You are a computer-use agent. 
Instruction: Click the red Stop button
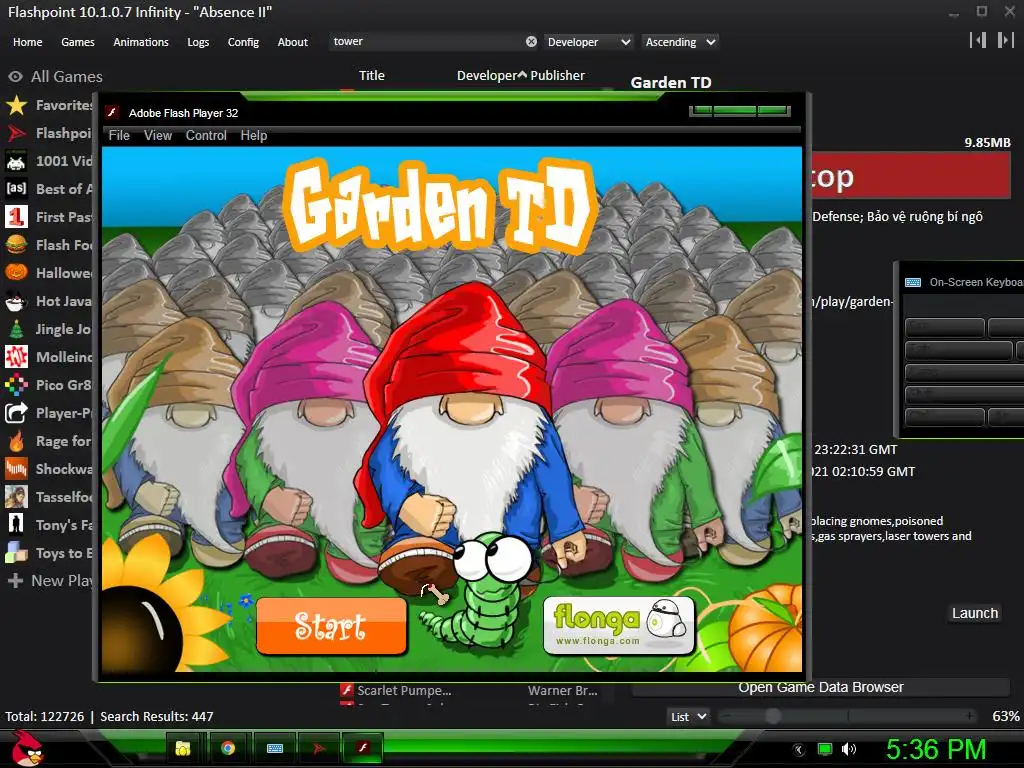tap(912, 176)
